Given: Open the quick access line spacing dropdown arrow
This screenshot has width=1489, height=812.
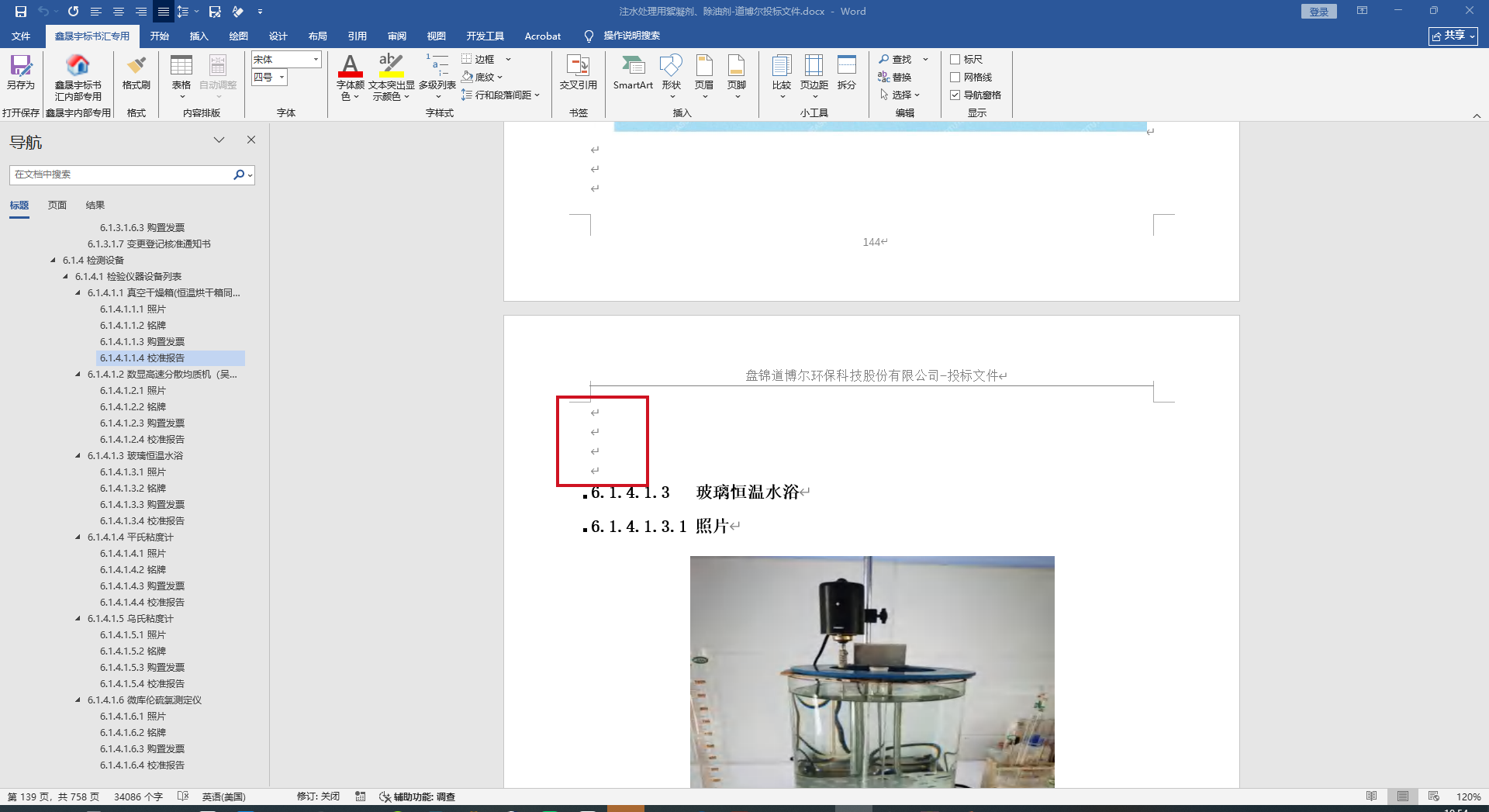Looking at the screenshot, I should tap(196, 12).
